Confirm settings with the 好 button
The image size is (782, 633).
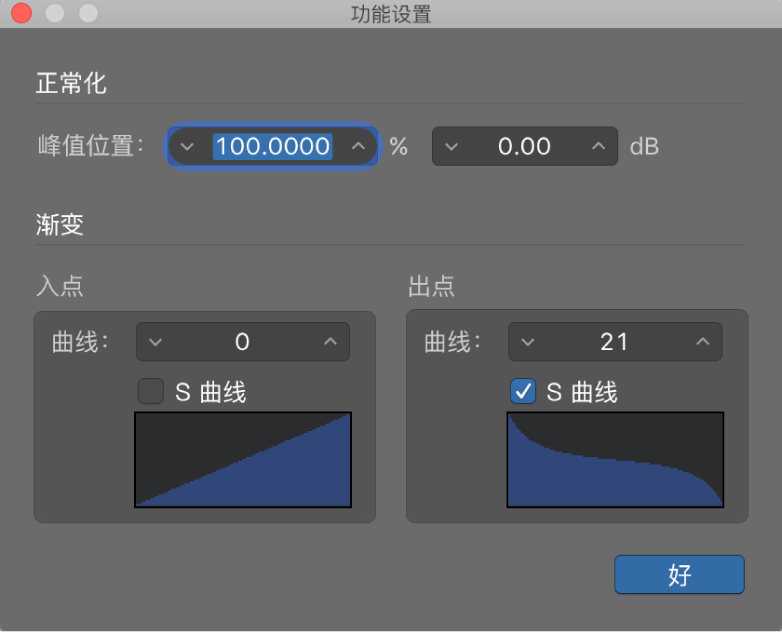pyautogui.click(x=679, y=575)
